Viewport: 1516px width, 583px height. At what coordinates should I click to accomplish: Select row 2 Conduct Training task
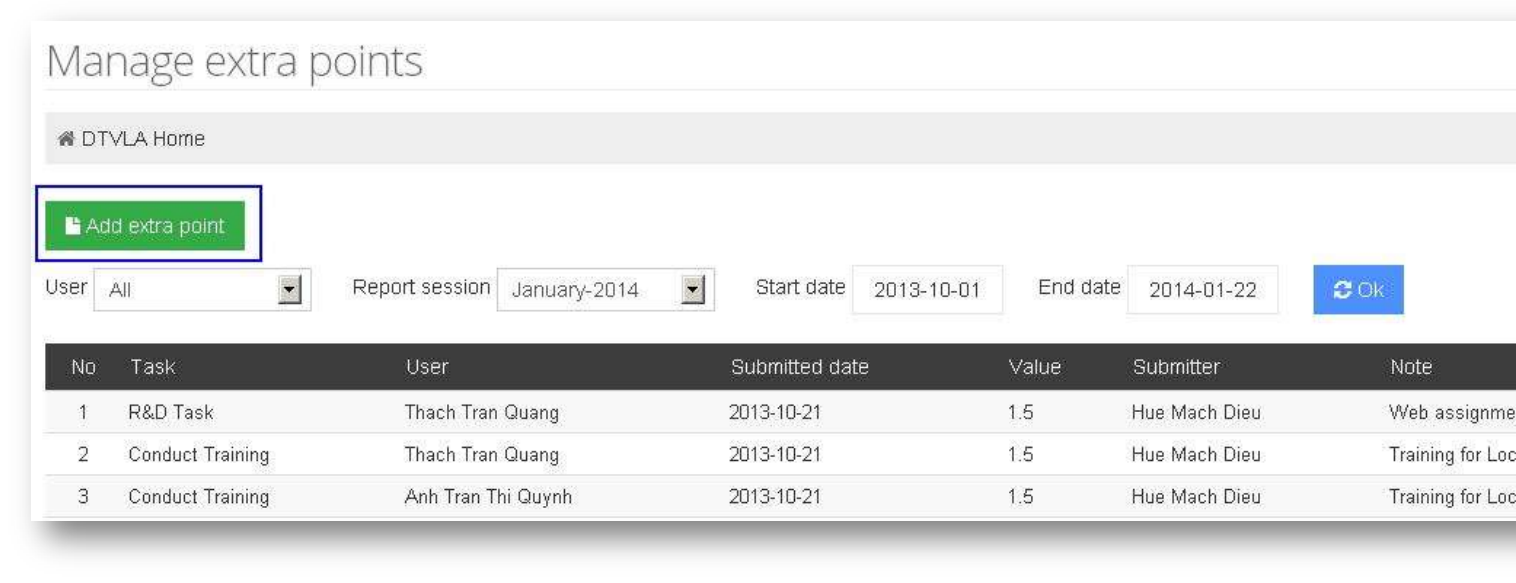[199, 455]
